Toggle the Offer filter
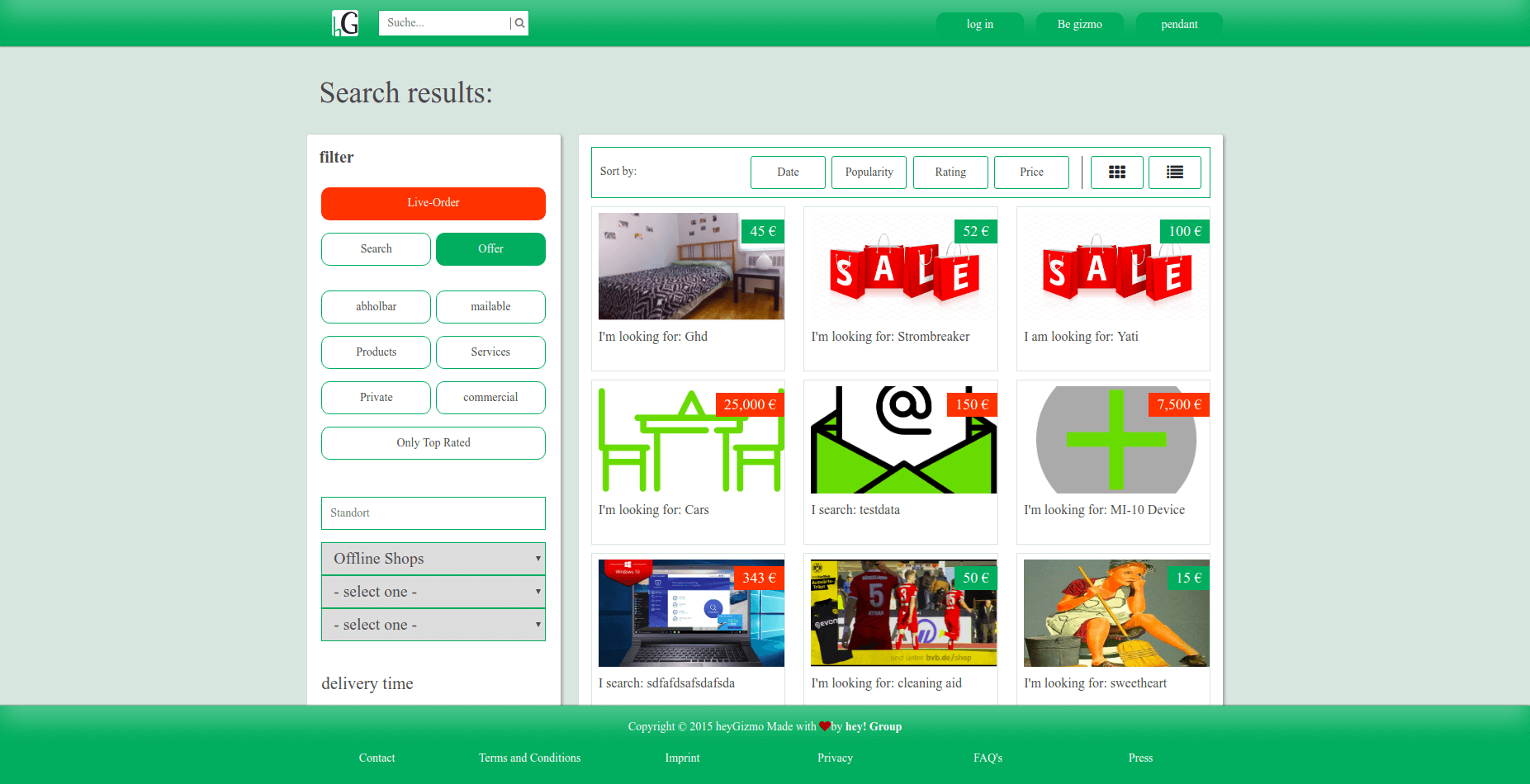The image size is (1530, 784). [490, 249]
